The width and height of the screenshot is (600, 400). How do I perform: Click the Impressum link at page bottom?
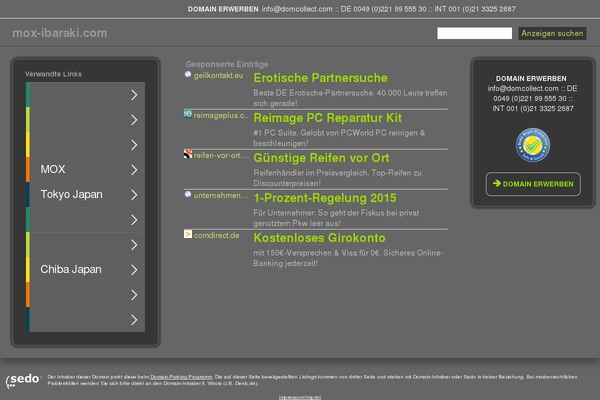coord(300,397)
